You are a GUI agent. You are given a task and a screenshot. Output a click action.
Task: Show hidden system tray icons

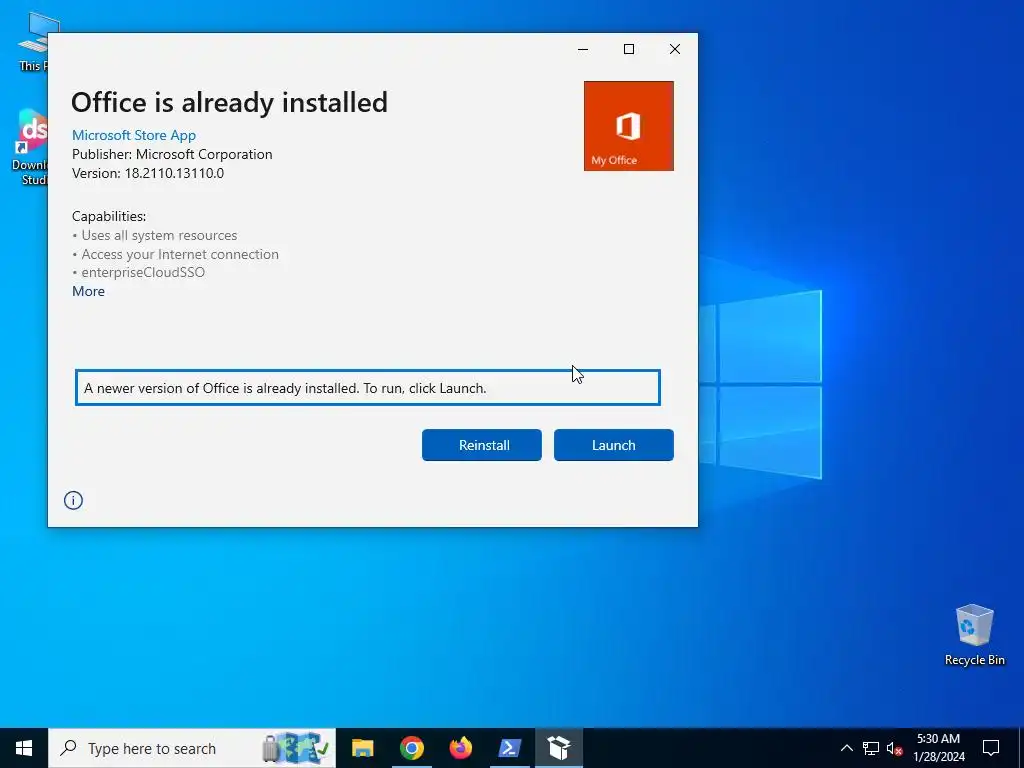pos(846,748)
